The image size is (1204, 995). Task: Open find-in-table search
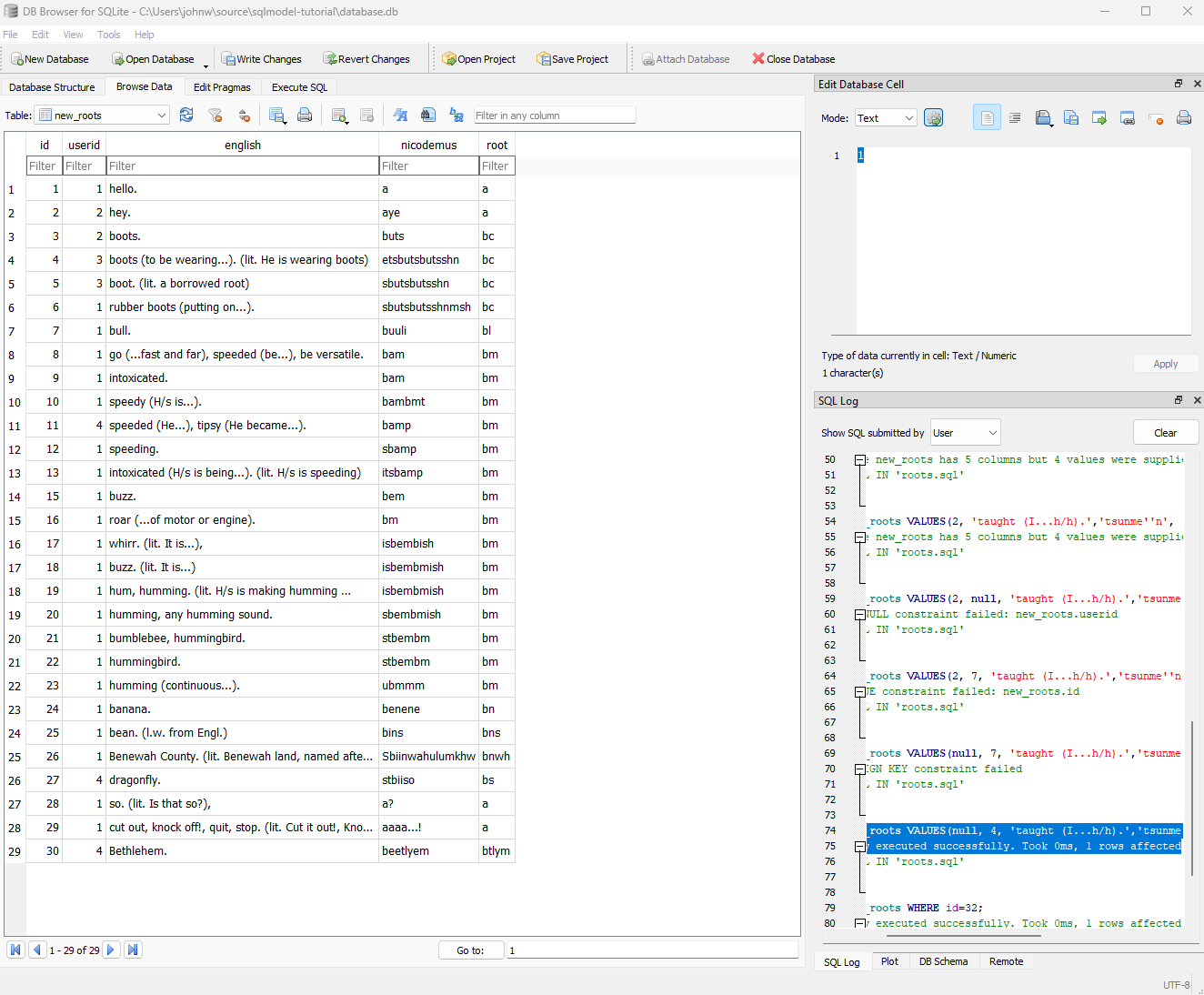428,115
